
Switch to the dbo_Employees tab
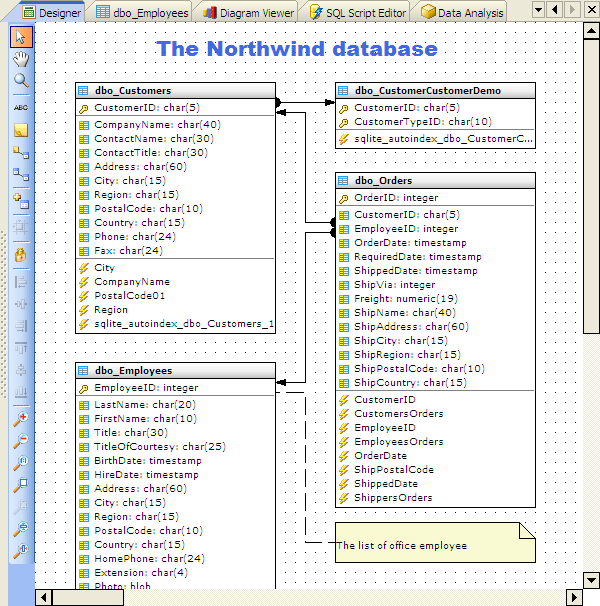coord(142,13)
